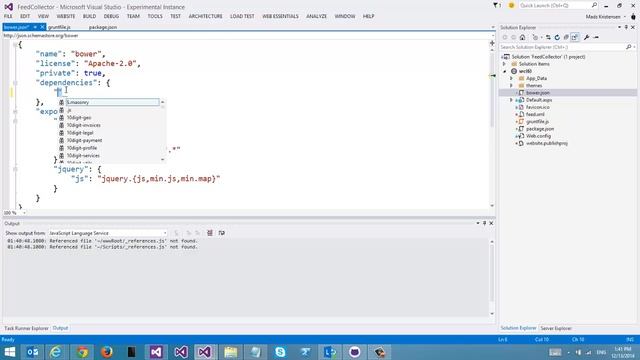This screenshot has width=640, height=360.
Task: Toggle Show All Files in Solution Explorer
Action: pos(575,37)
